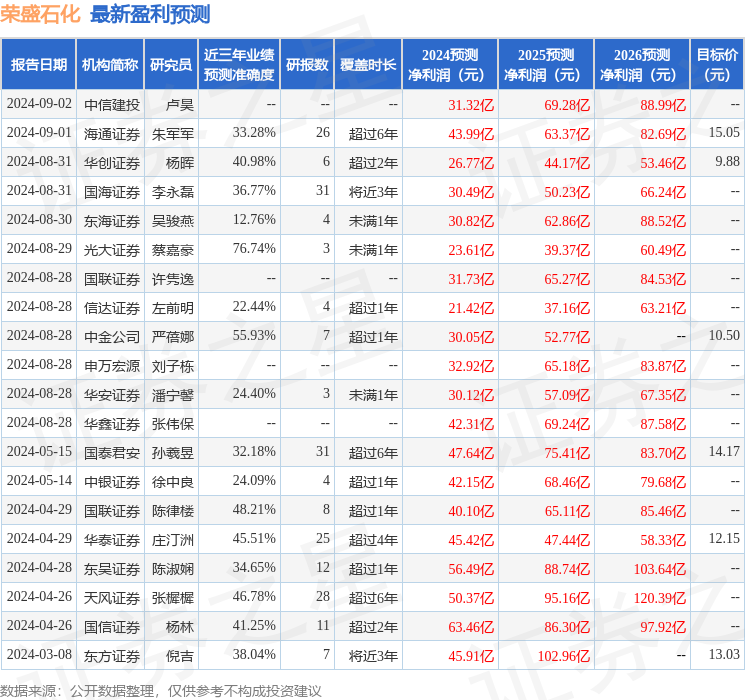
Task: Click the 2024 forecast 30.49亿
Action: [471, 192]
